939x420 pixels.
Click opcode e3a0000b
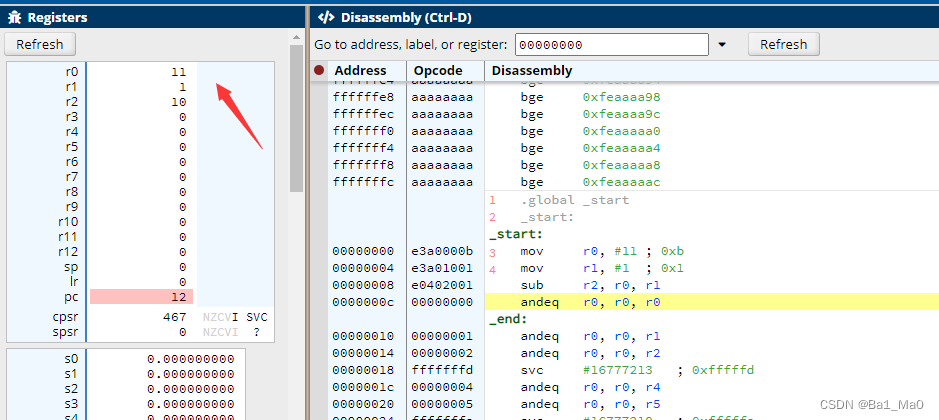(442, 251)
